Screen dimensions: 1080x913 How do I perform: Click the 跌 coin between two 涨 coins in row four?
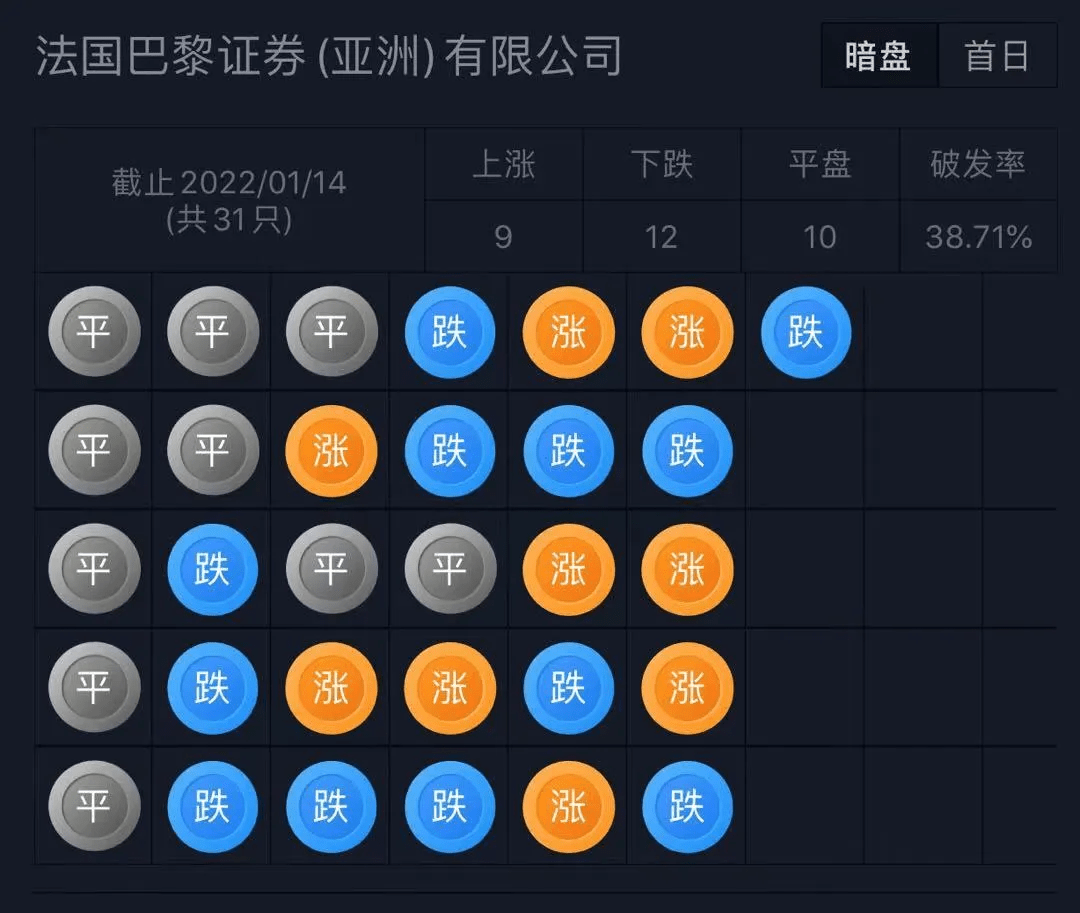coord(567,688)
